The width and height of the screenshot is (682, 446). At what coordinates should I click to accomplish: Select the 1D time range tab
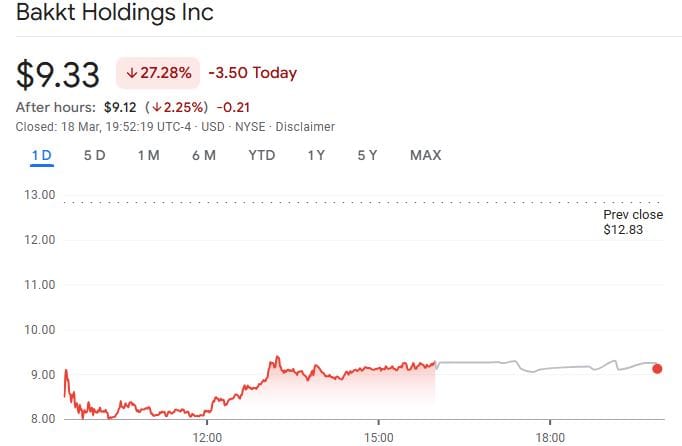[41, 155]
